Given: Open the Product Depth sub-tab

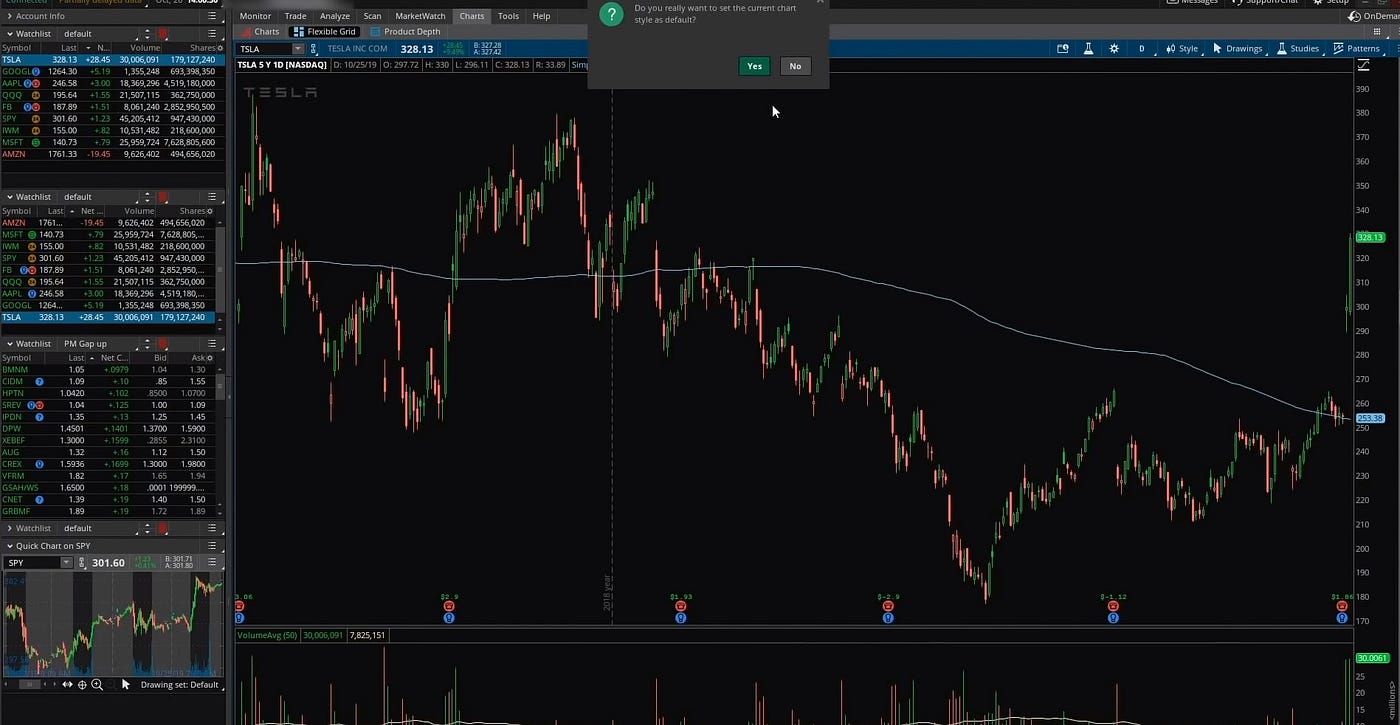Looking at the screenshot, I should [406, 32].
